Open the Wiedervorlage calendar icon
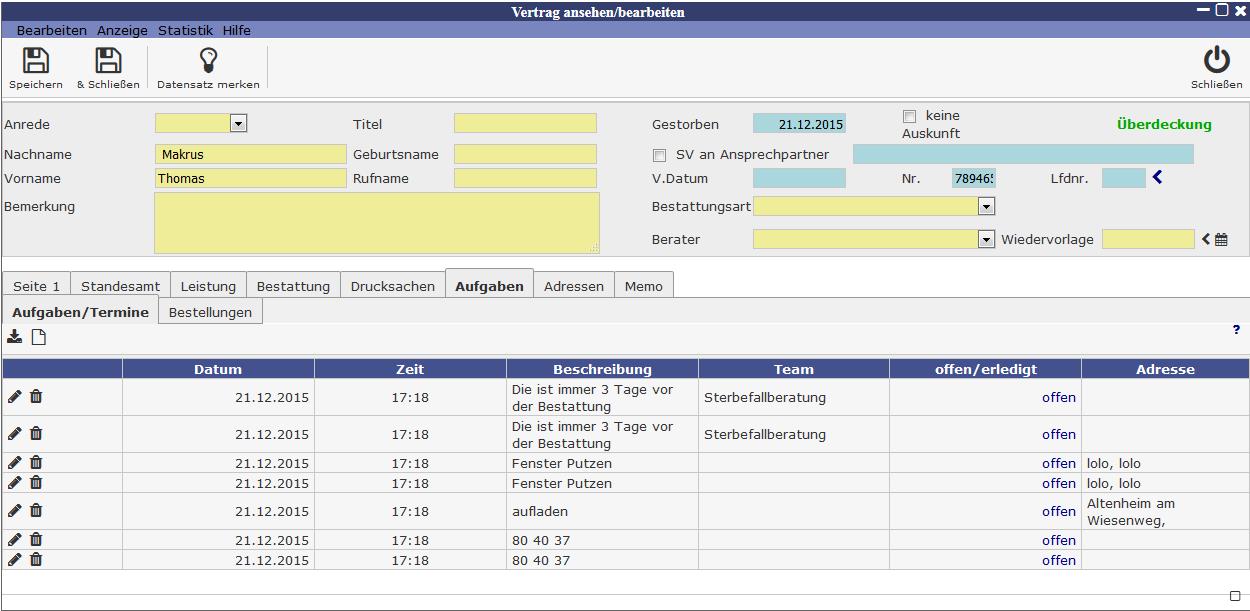Viewport: 1250px width, 611px height. [x=1221, y=240]
